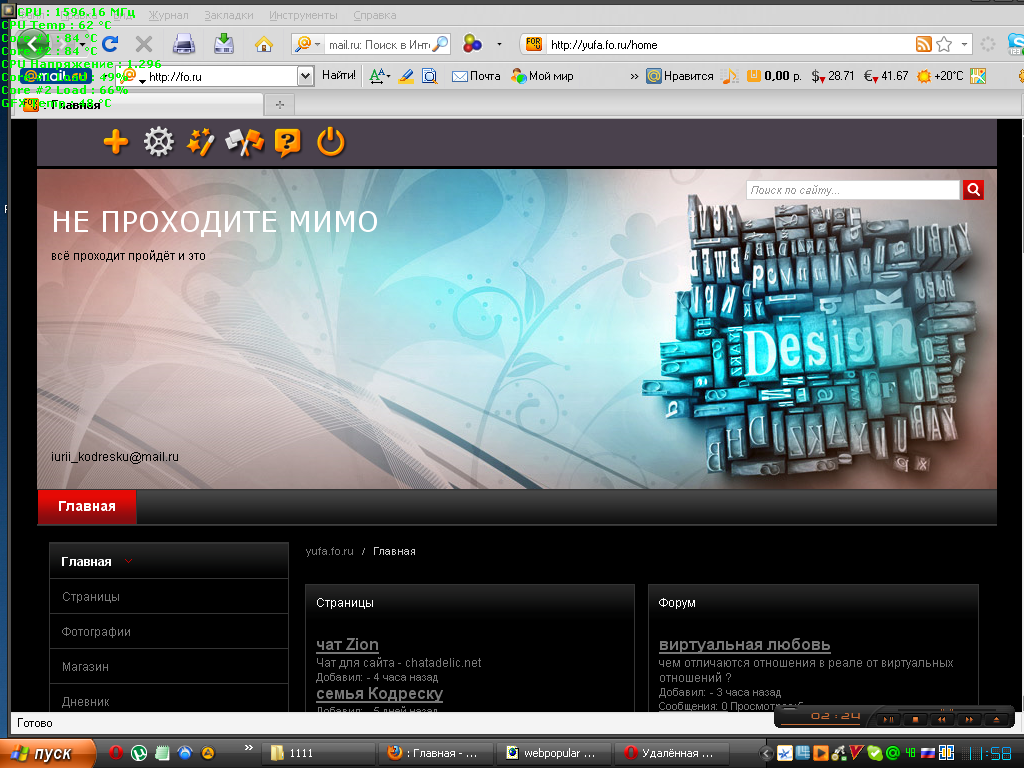Toggle play/pause on the media player widget

(x=887, y=719)
